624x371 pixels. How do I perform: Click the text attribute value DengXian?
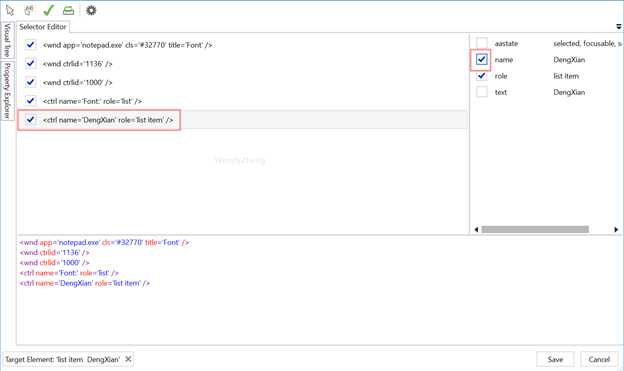coord(569,92)
